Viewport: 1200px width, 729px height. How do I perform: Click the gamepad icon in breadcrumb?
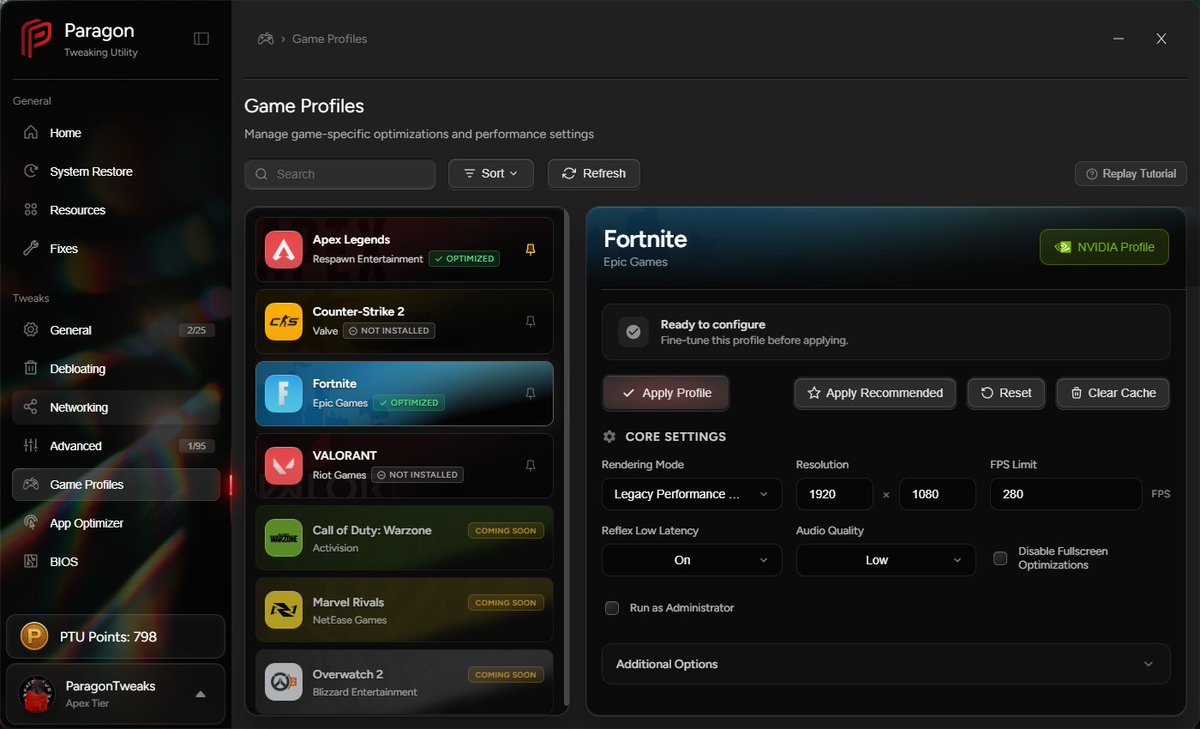coord(265,39)
